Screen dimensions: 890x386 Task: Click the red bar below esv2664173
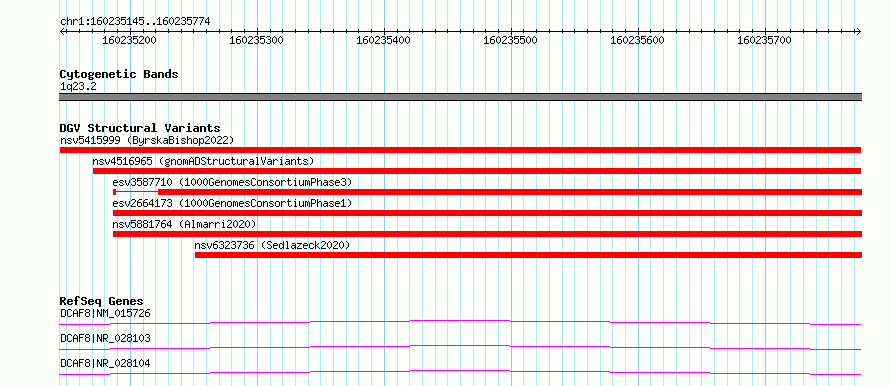click(x=488, y=213)
